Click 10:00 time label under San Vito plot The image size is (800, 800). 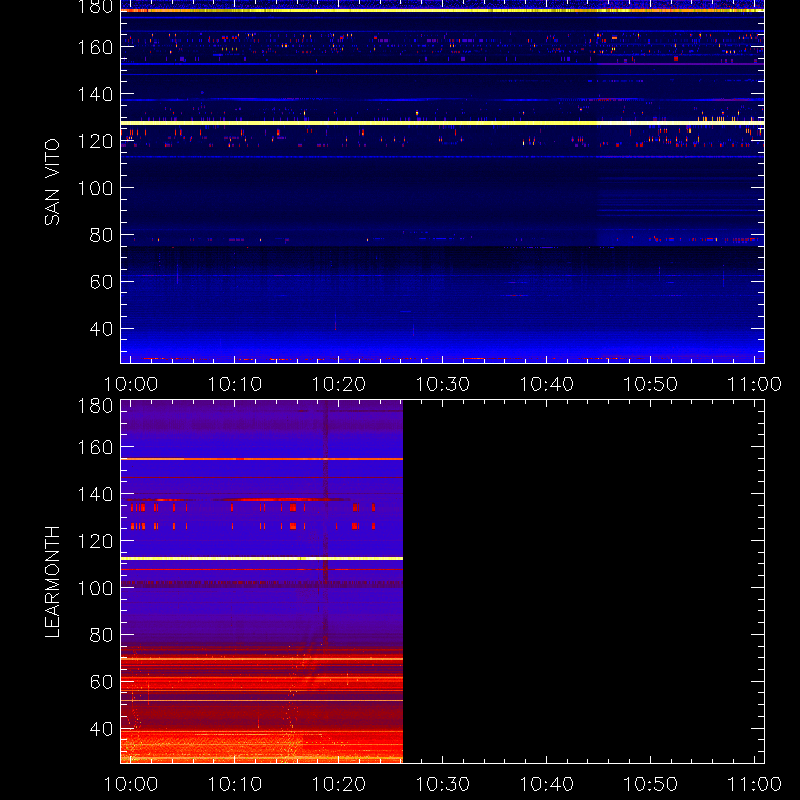click(131, 384)
